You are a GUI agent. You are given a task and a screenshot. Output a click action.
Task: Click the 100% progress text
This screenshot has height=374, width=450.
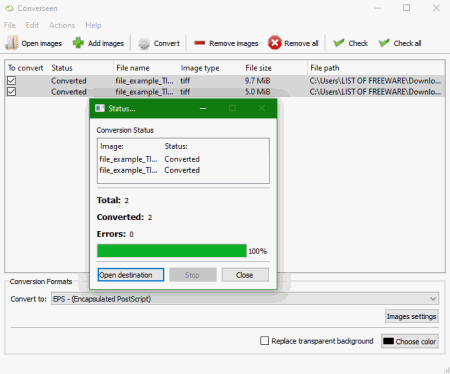click(x=257, y=251)
